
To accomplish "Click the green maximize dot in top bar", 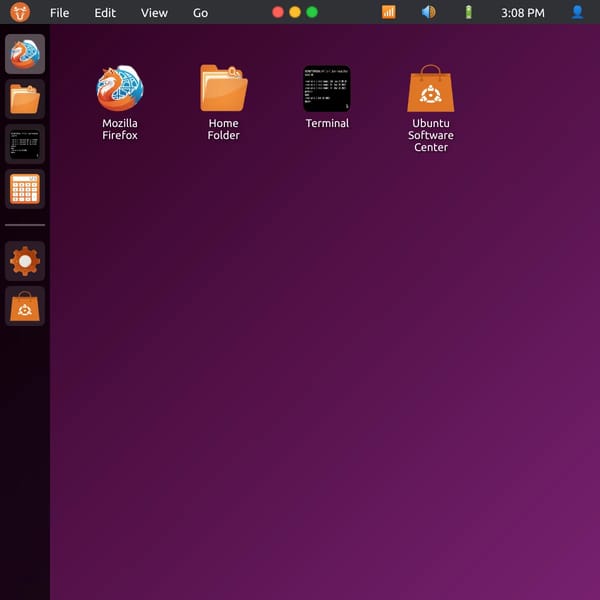I will [x=312, y=12].
